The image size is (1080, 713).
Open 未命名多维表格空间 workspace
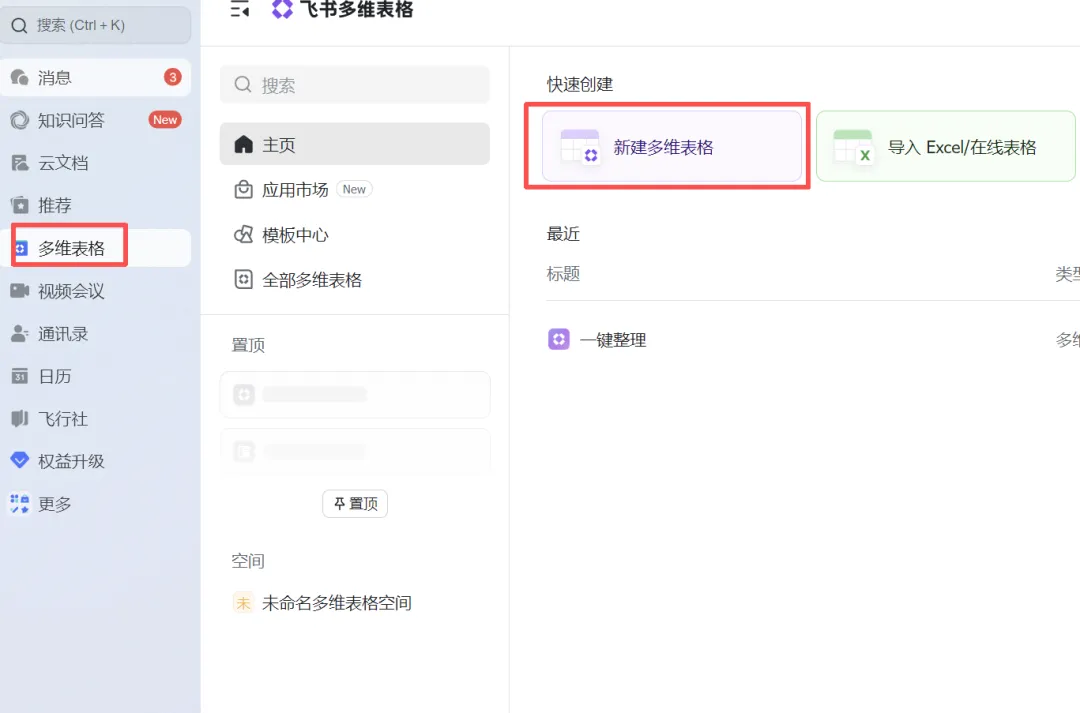355,603
